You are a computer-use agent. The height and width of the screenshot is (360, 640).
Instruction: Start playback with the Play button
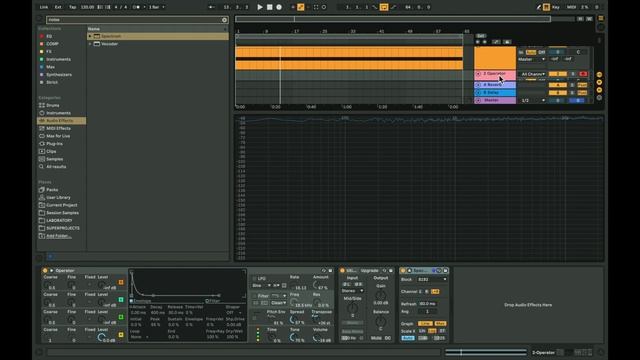260,7
